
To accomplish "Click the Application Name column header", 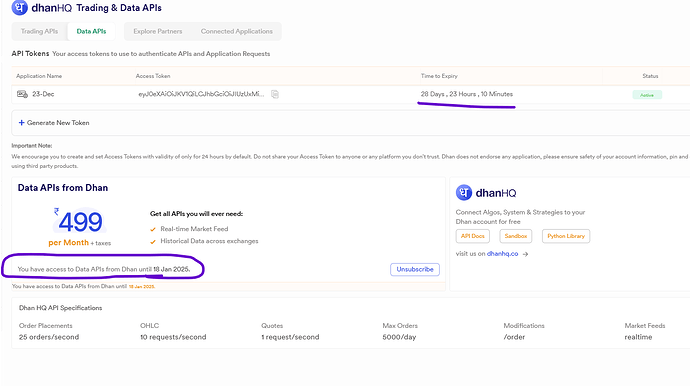I will [39, 76].
